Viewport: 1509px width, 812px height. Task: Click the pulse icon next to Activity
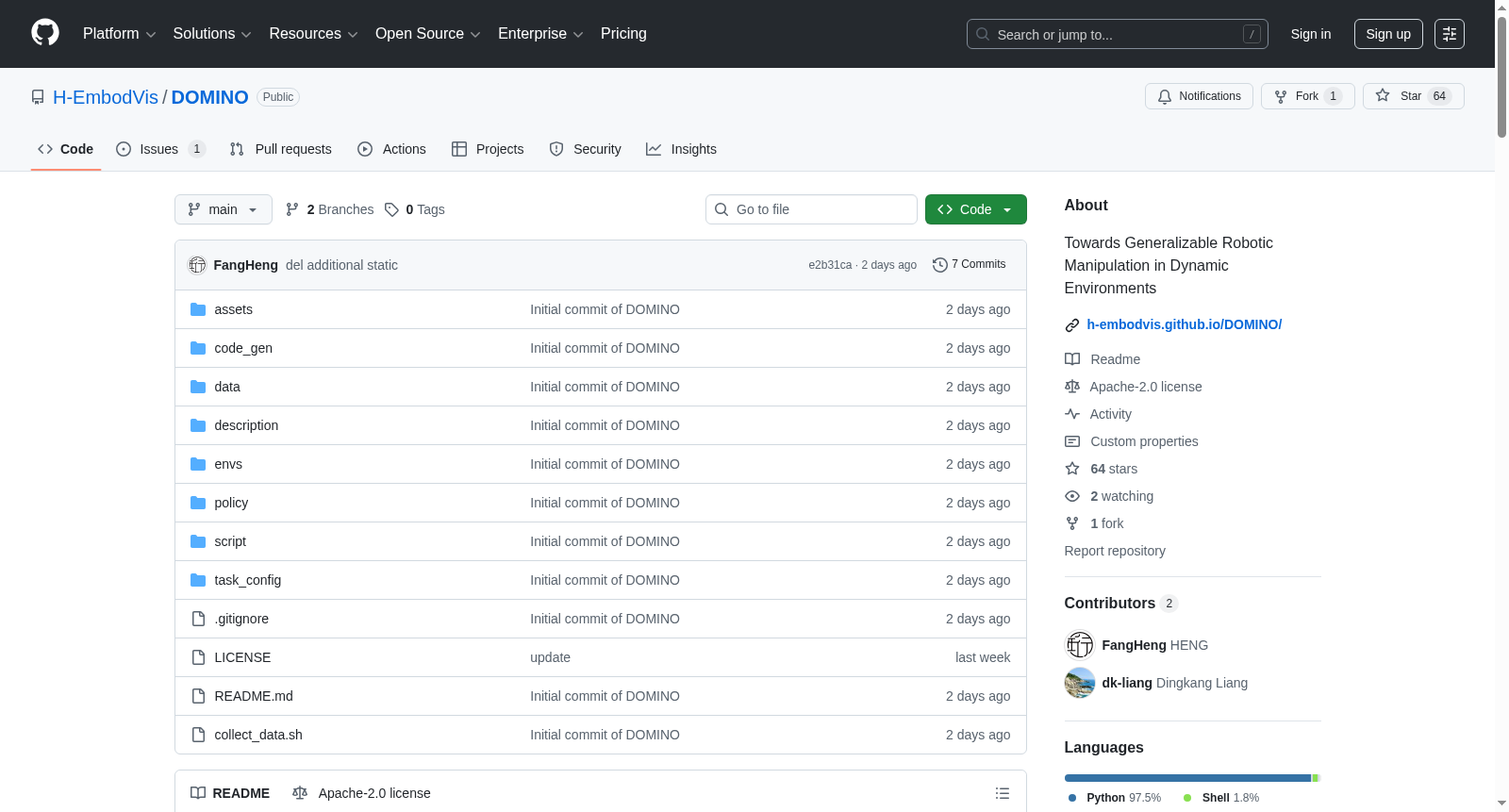click(x=1072, y=414)
